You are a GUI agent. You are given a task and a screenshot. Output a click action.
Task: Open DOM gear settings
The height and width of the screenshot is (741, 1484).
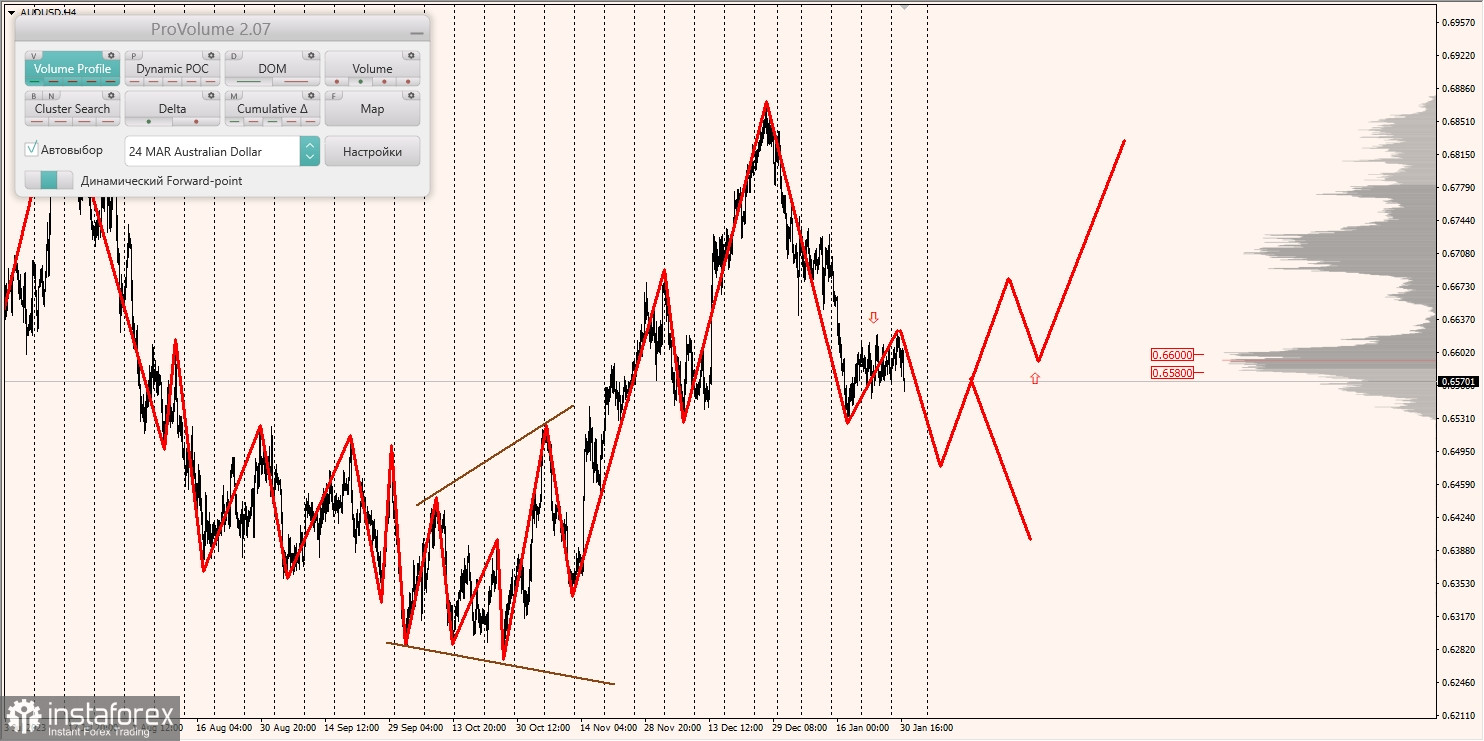coord(311,55)
